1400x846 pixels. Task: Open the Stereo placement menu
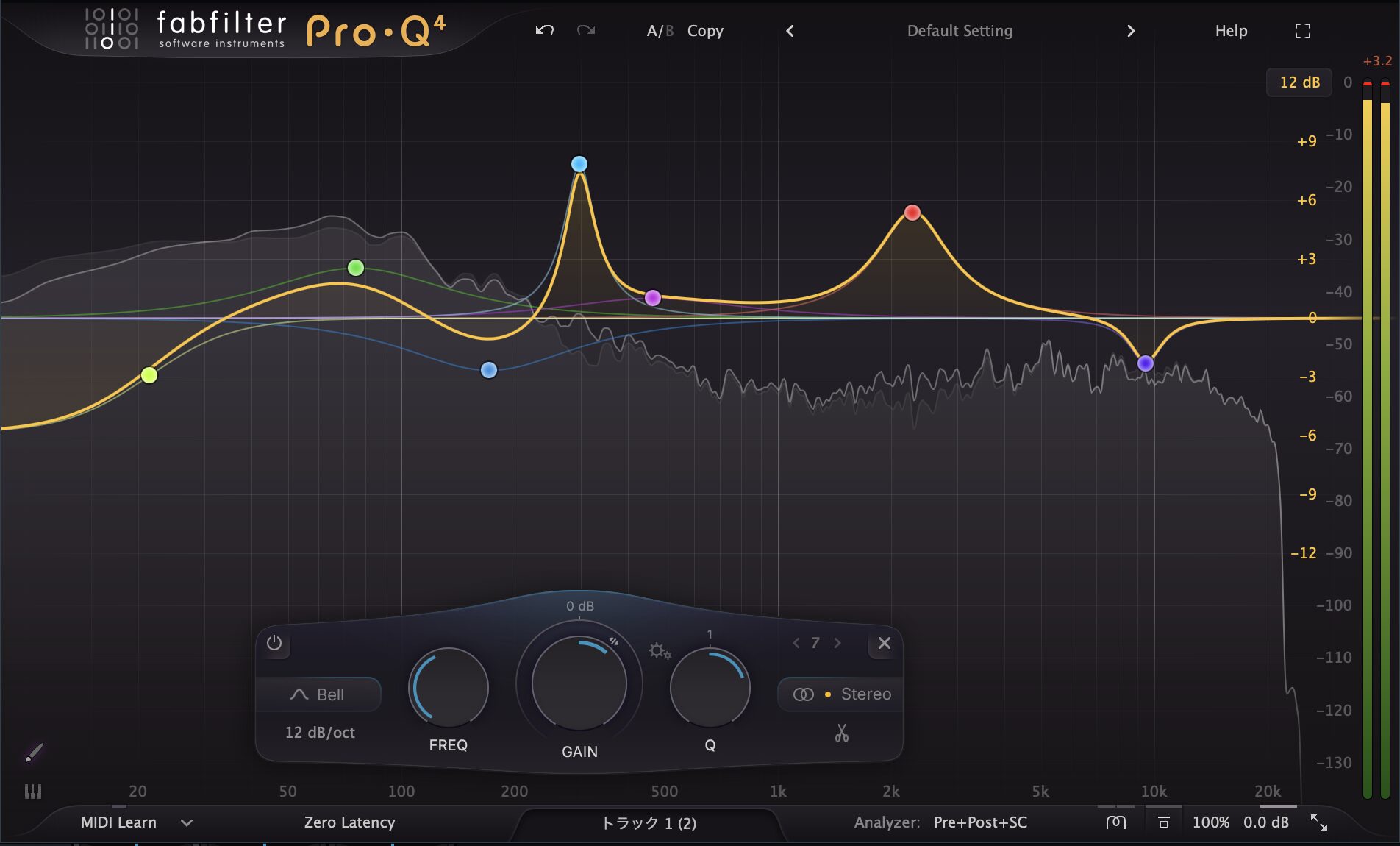(840, 694)
